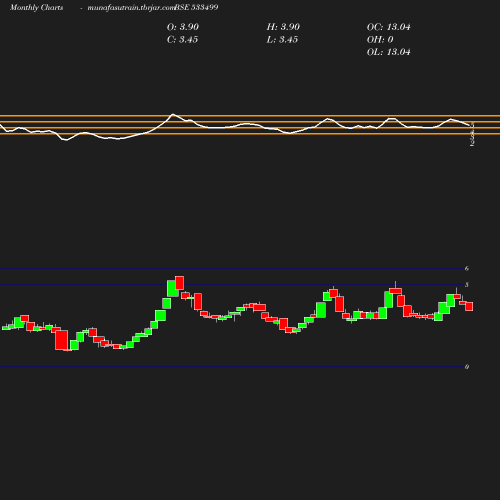Image resolution: width=500 pixels, height=500 pixels.
Task: Click the 'OH: 0' reading
Action: pos(380,39)
